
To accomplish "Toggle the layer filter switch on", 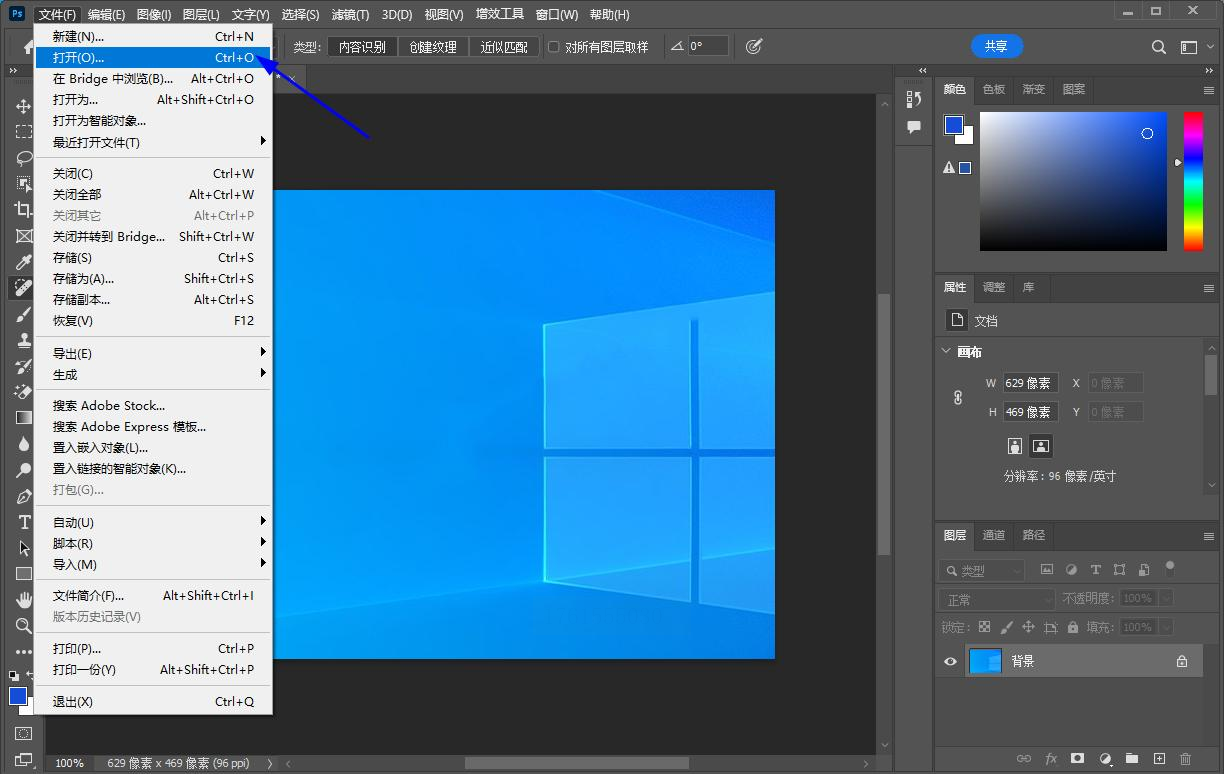I will pos(1169,569).
